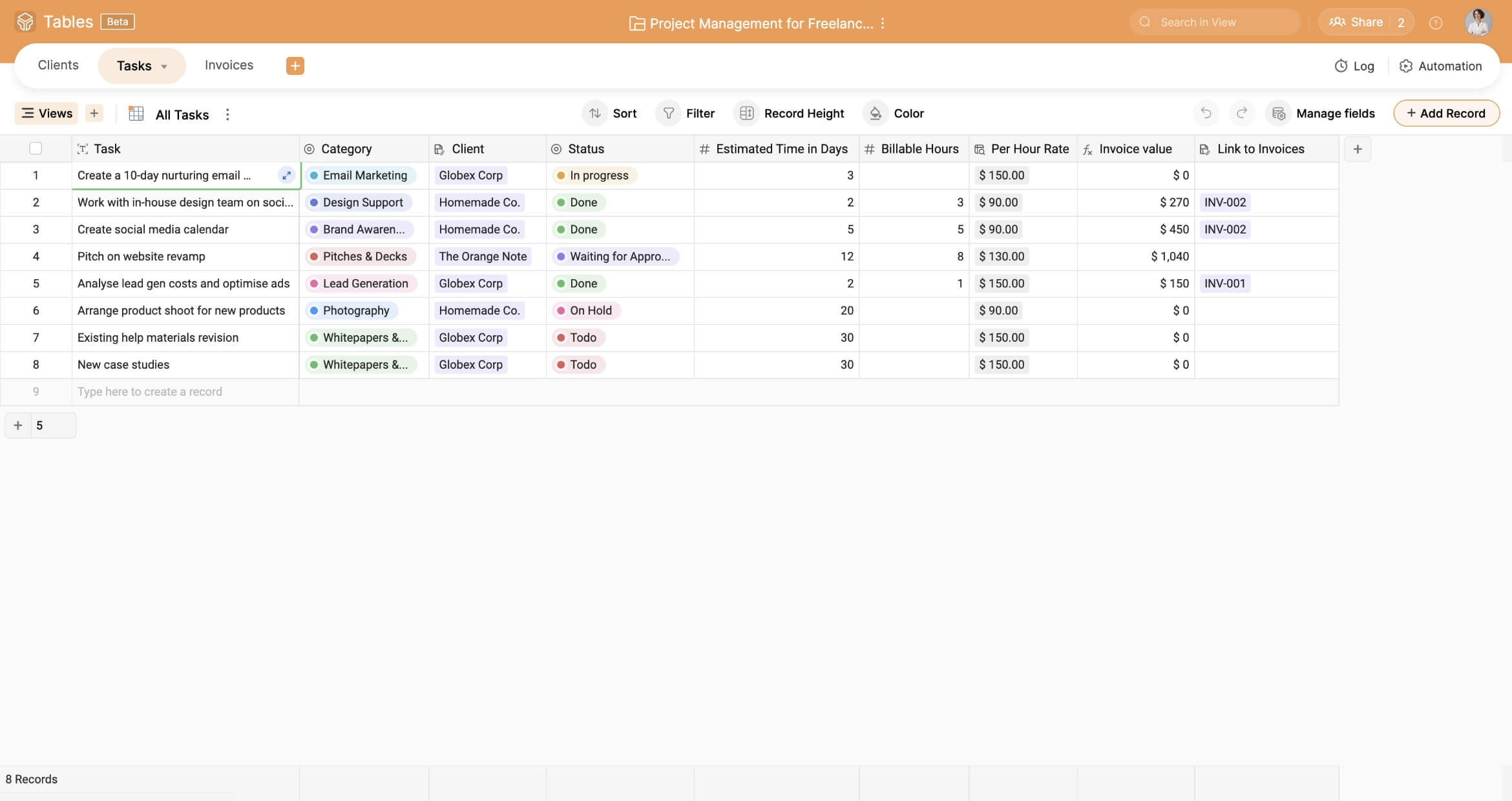Switch to the Invoices tab
Image resolution: width=1512 pixels, height=801 pixels.
[229, 65]
